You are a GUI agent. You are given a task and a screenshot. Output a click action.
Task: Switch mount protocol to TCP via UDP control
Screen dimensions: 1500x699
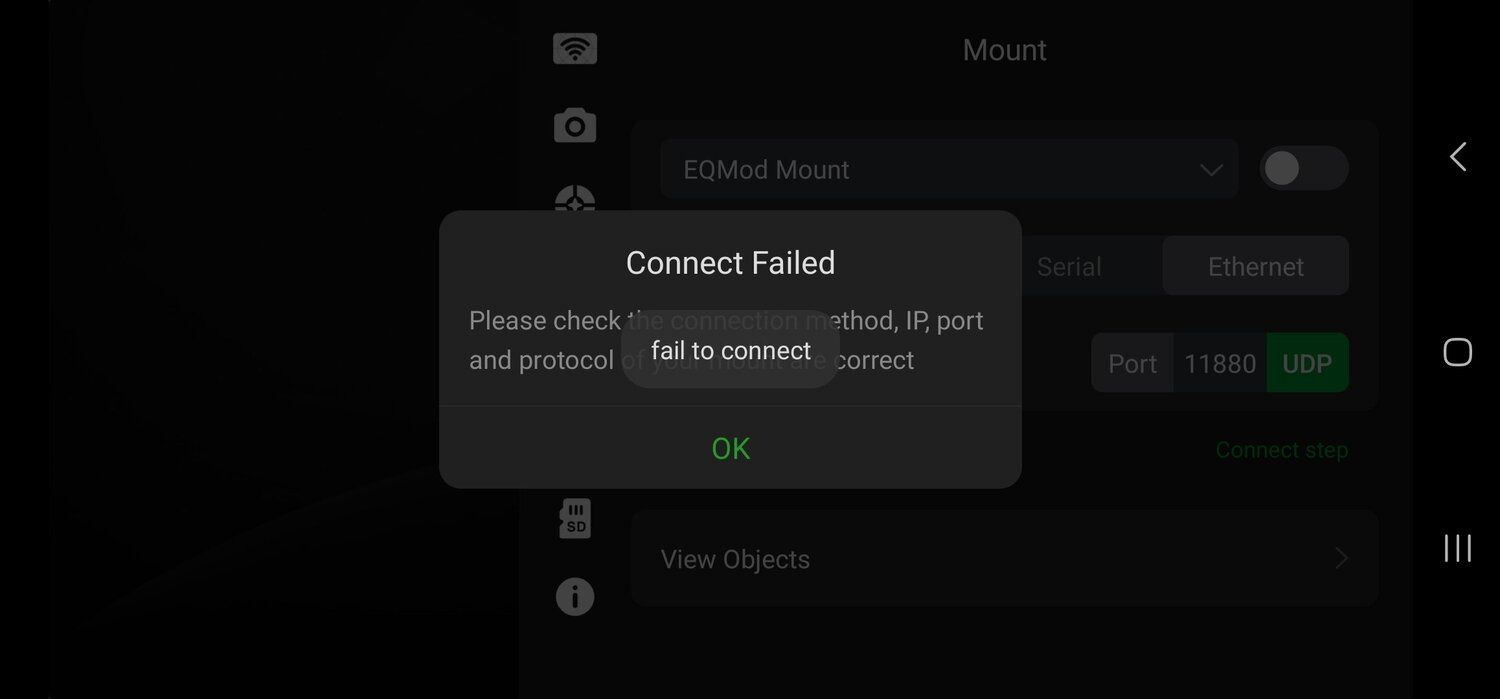(x=1307, y=363)
